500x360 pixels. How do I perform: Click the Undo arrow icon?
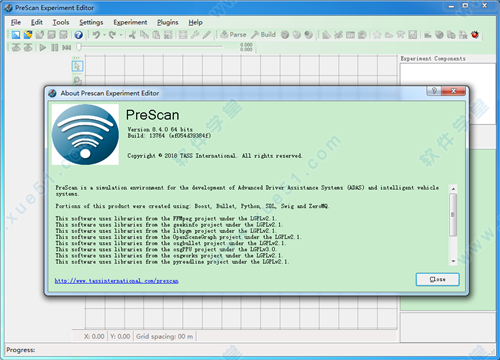pyautogui.click(x=96, y=35)
